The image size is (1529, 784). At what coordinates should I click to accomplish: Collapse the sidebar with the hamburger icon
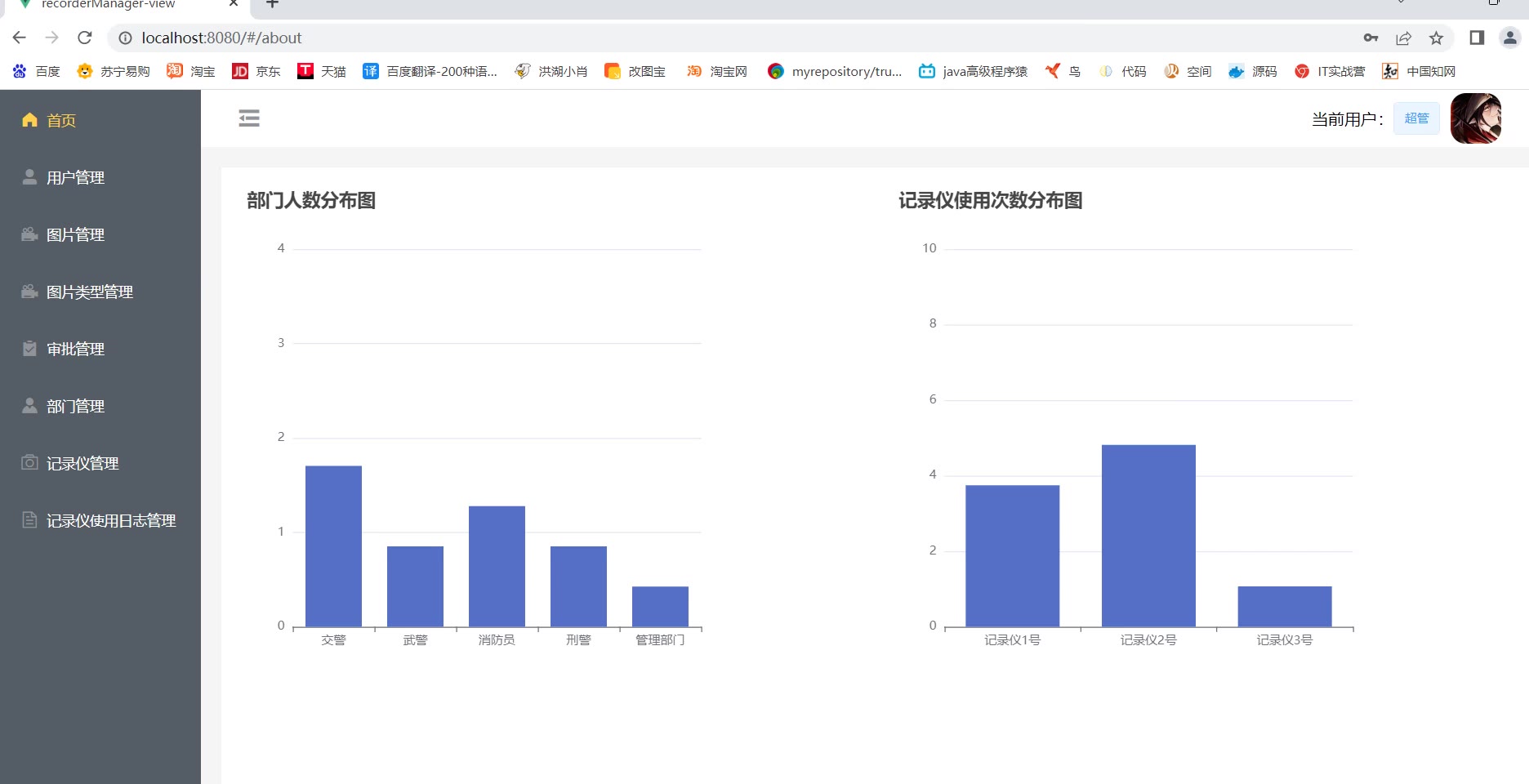[249, 118]
